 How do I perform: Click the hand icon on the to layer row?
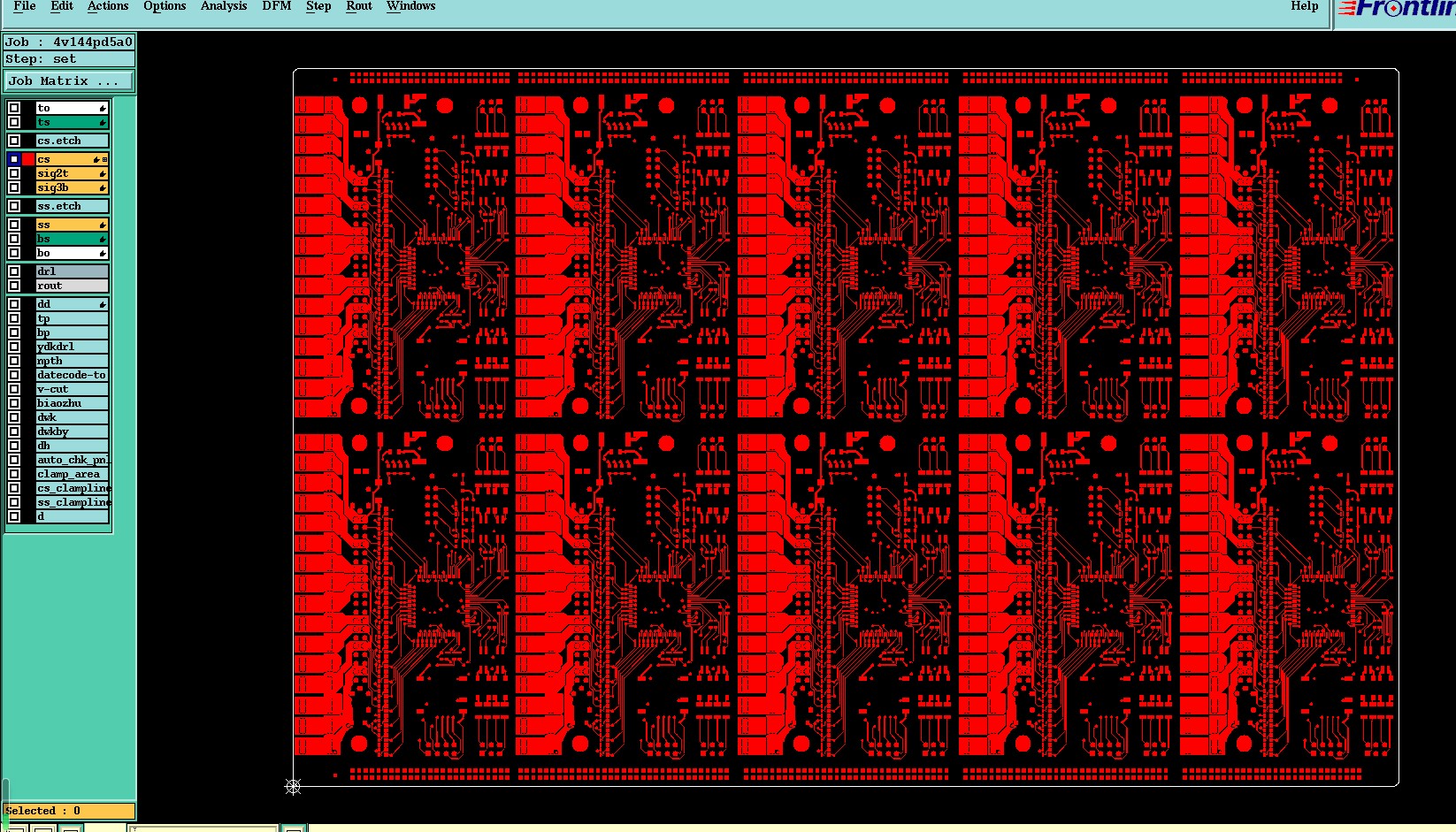tap(103, 108)
